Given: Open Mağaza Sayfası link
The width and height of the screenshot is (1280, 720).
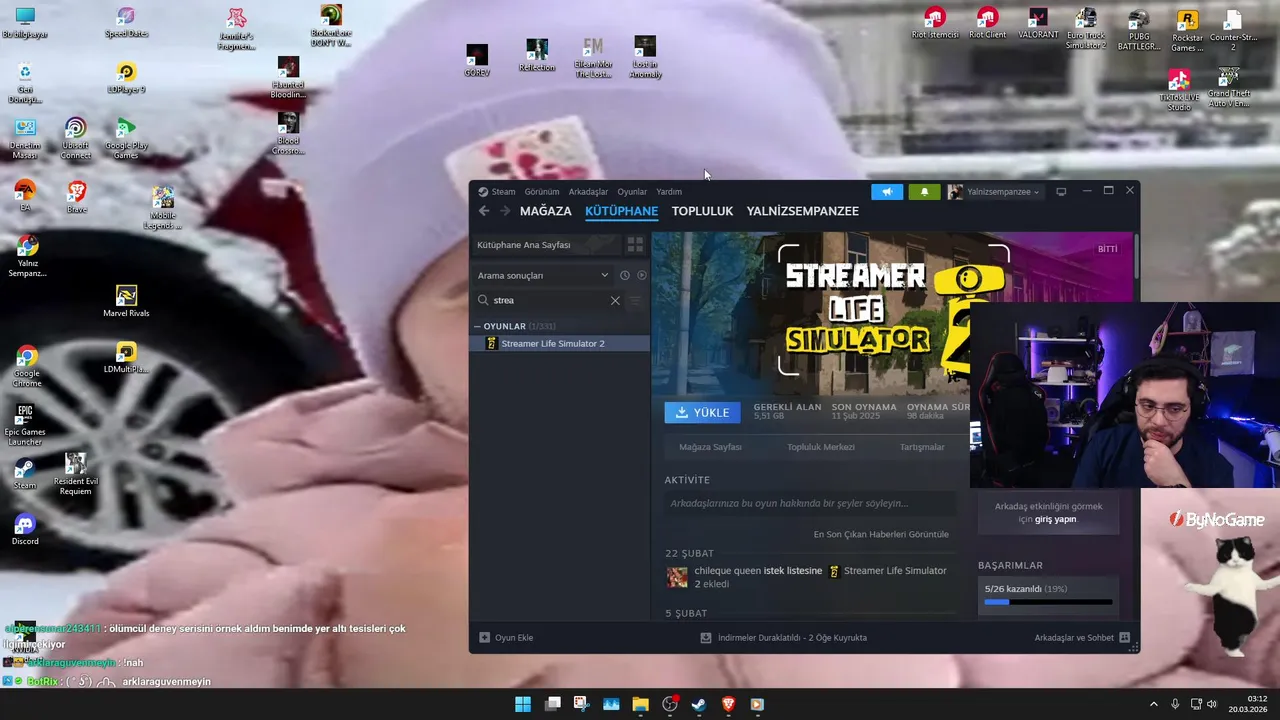Looking at the screenshot, I should click(710, 447).
